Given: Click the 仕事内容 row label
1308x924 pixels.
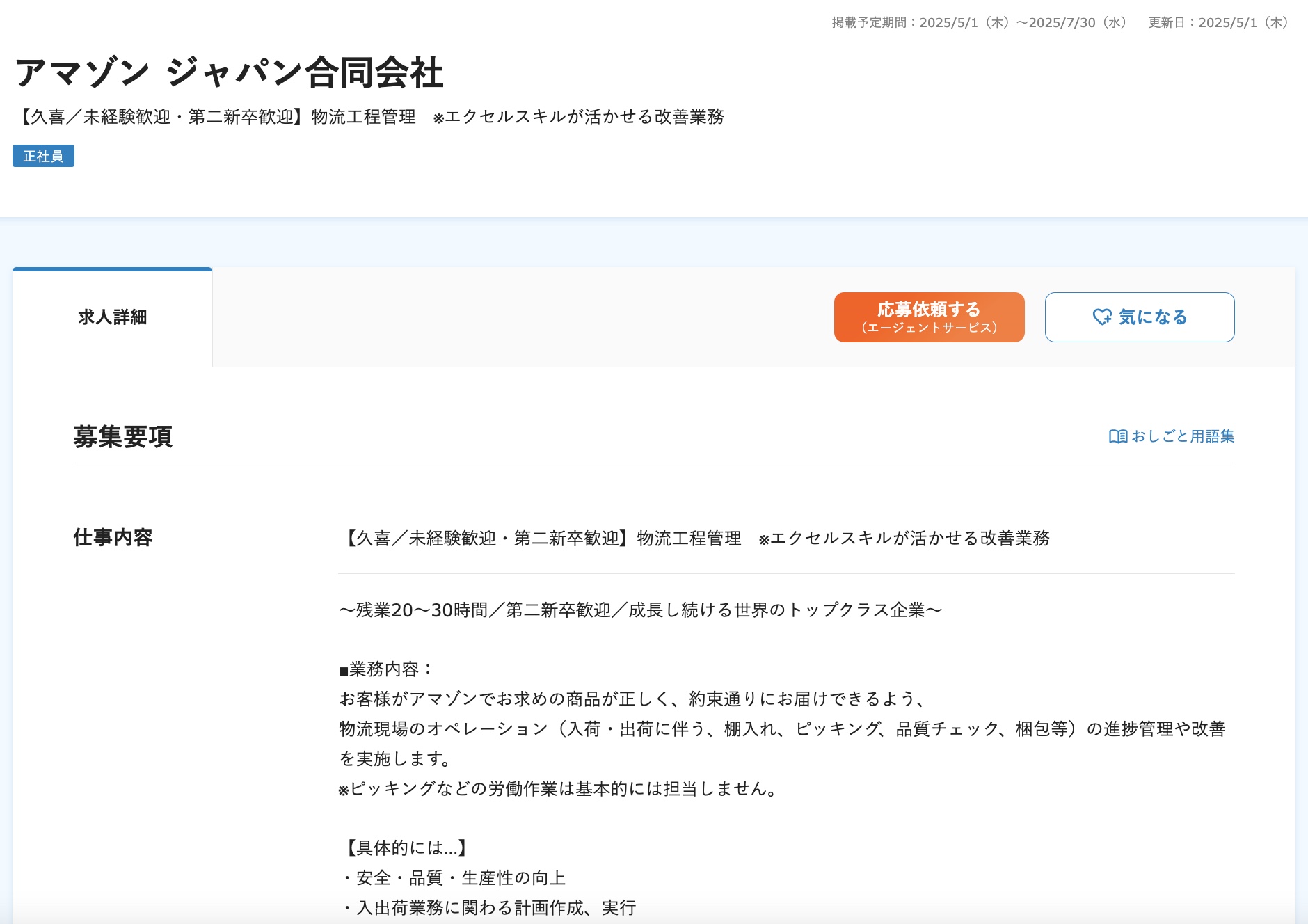Looking at the screenshot, I should (113, 538).
